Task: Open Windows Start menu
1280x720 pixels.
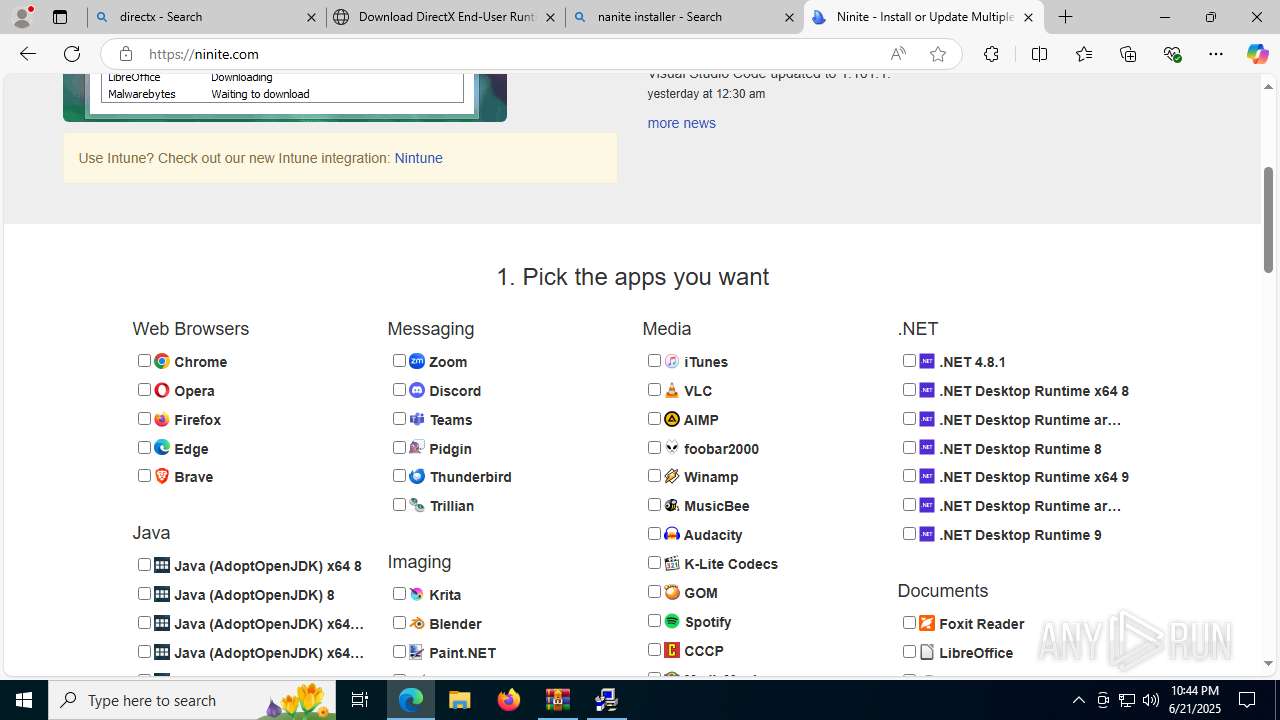Action: [24, 700]
